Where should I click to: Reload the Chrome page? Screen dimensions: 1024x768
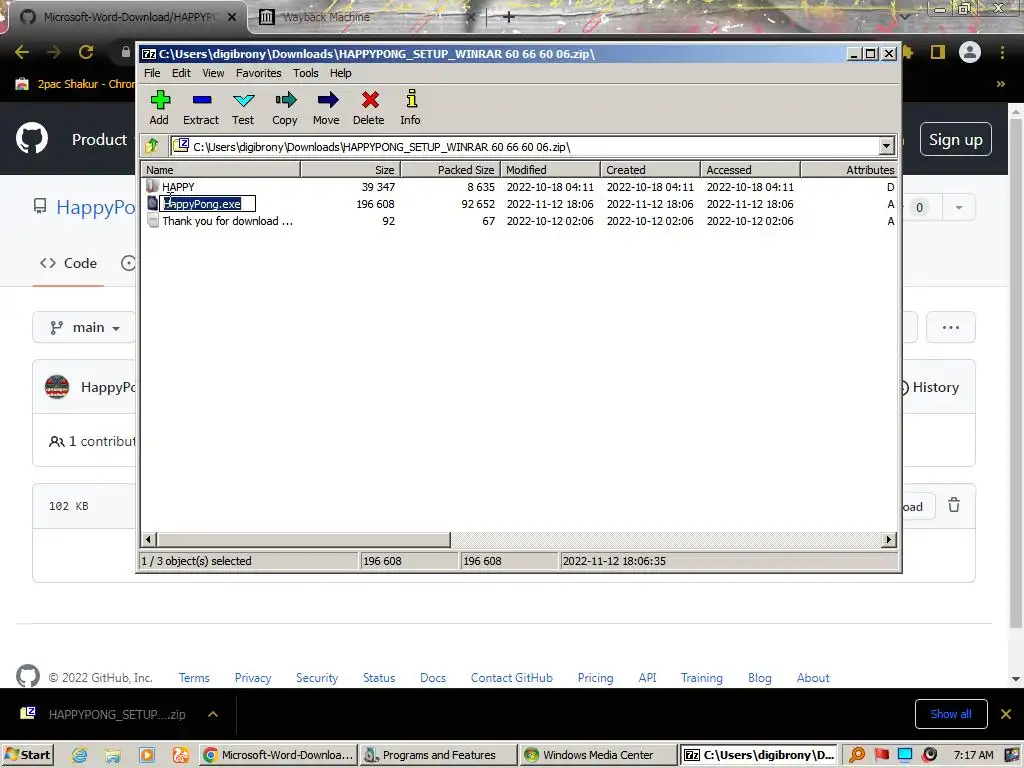[x=86, y=52]
